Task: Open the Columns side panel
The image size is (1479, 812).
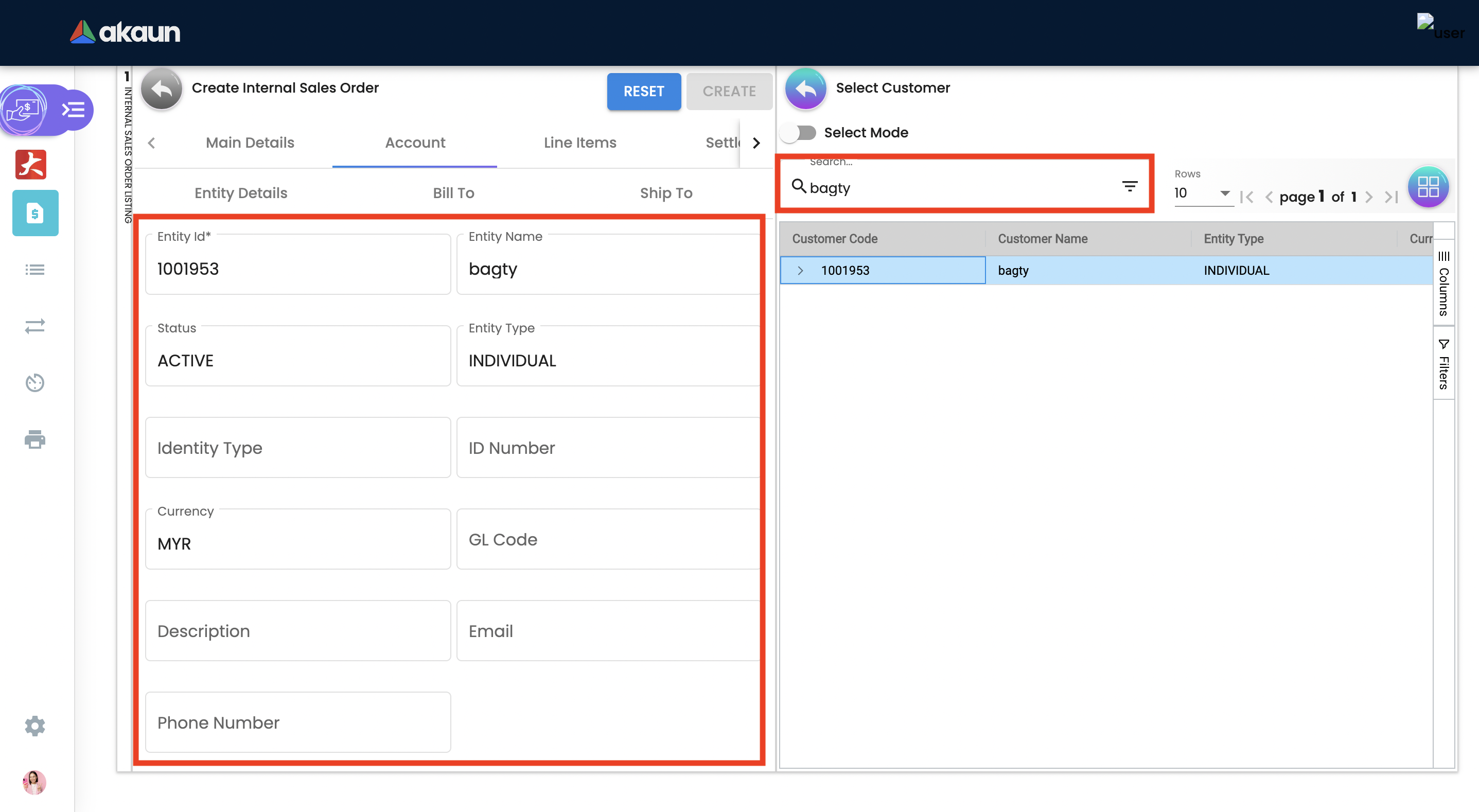Action: [1443, 284]
